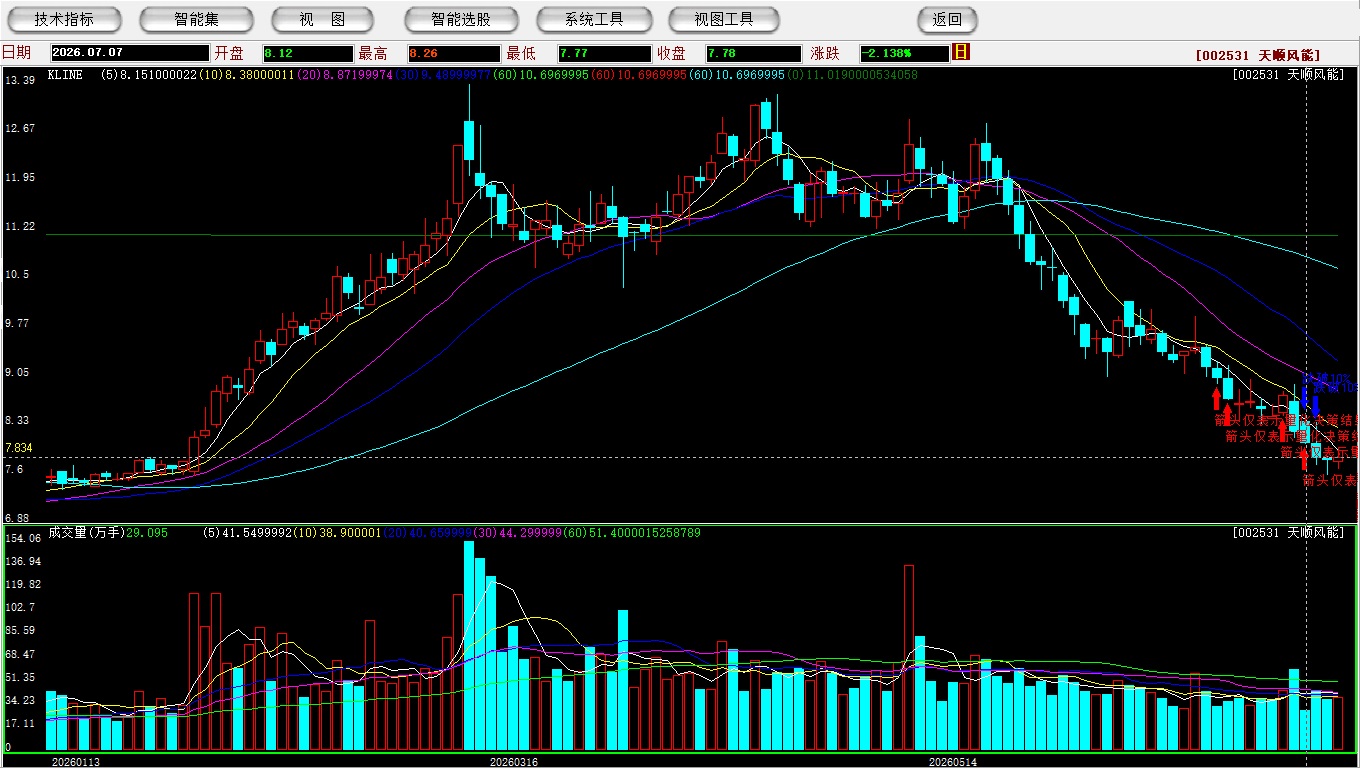Select the MA value (5)8.151000022
Viewport: 1360px width, 768px height.
149,75
